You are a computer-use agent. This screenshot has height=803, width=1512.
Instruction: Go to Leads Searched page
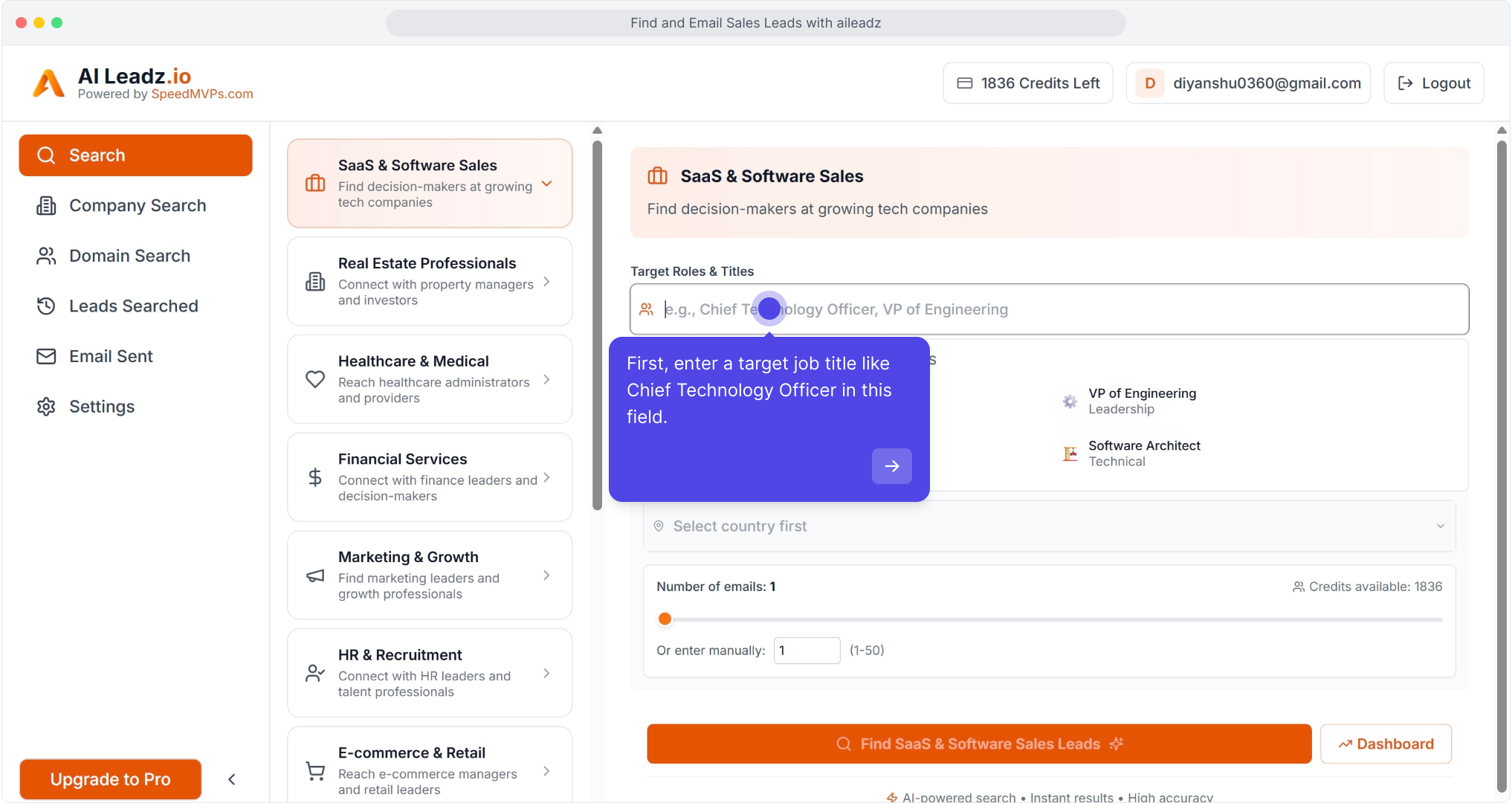coord(133,306)
